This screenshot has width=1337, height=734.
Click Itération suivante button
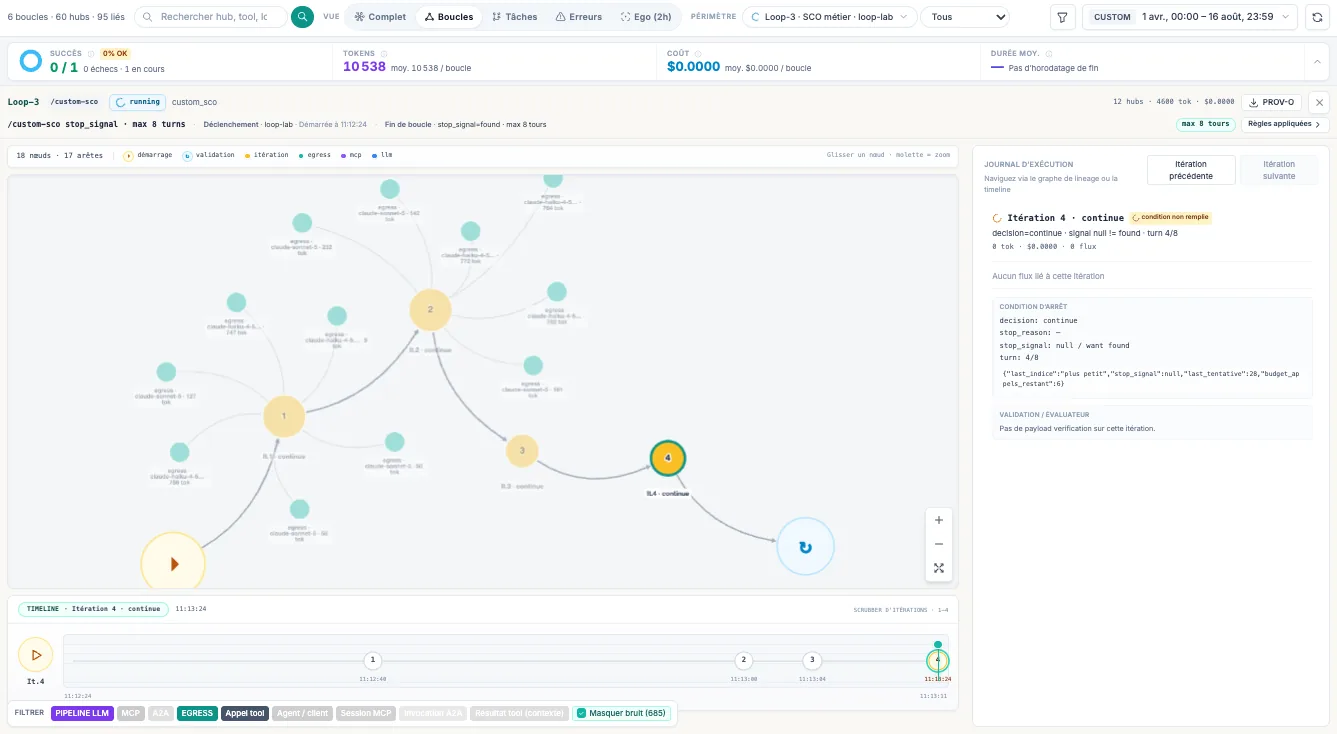coord(1279,170)
